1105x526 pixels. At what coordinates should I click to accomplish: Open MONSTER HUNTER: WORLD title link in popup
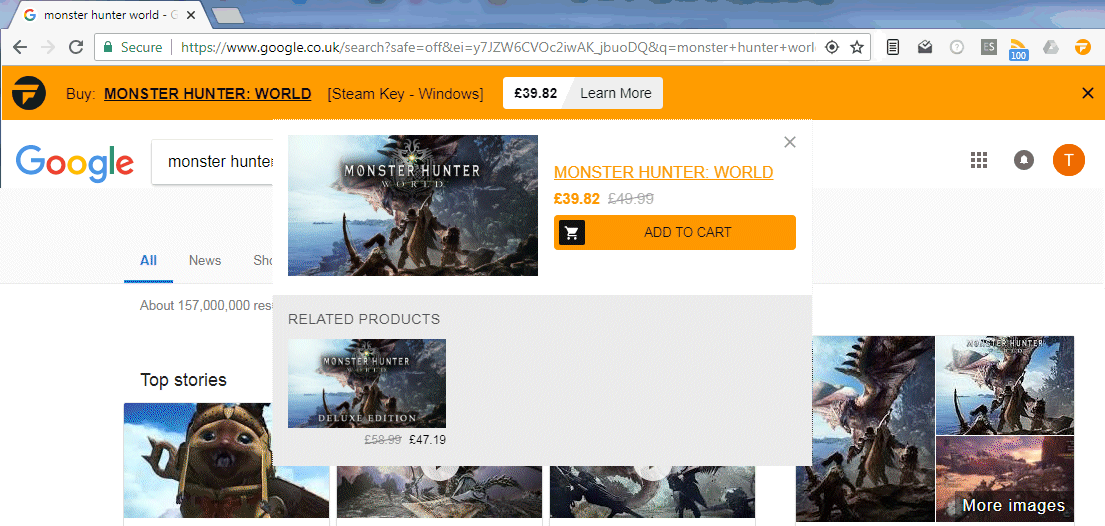pyautogui.click(x=664, y=173)
